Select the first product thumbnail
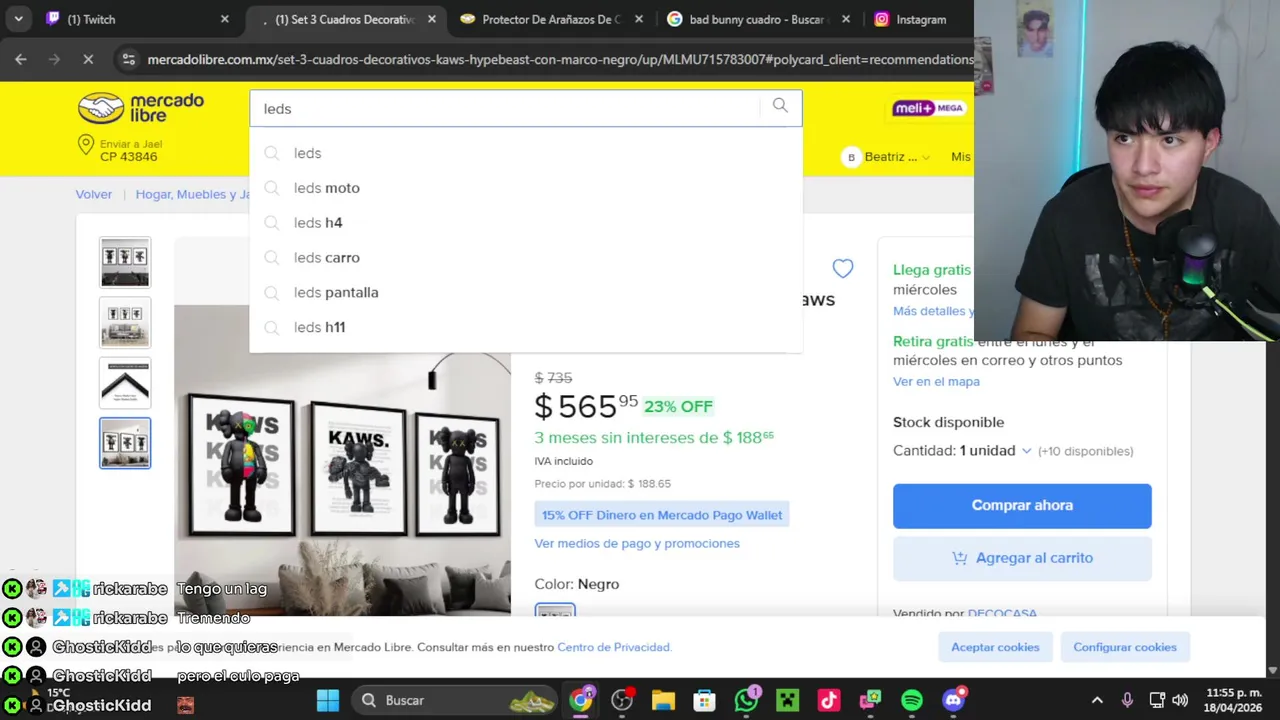 (125, 262)
